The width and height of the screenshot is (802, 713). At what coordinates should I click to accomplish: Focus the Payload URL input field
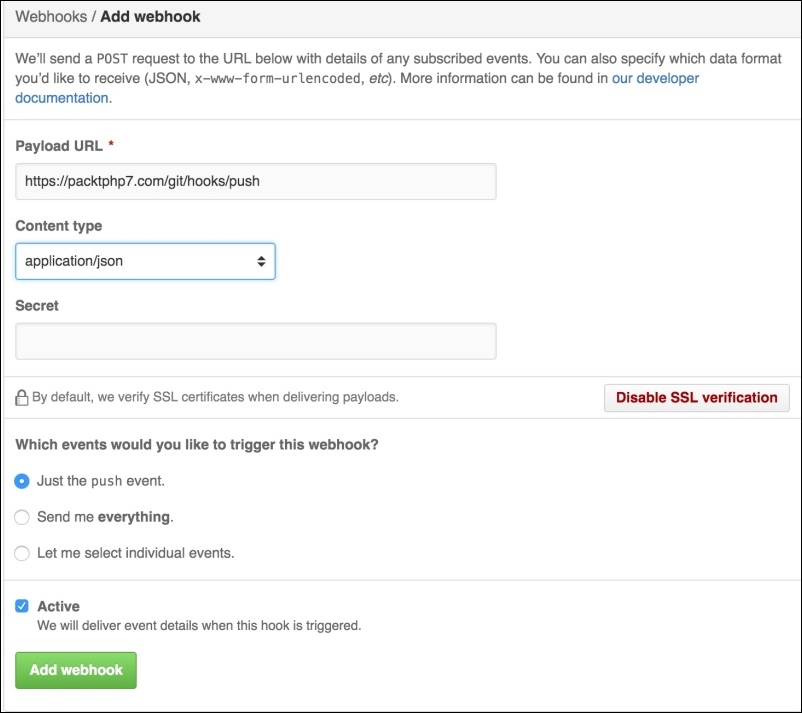(x=255, y=181)
